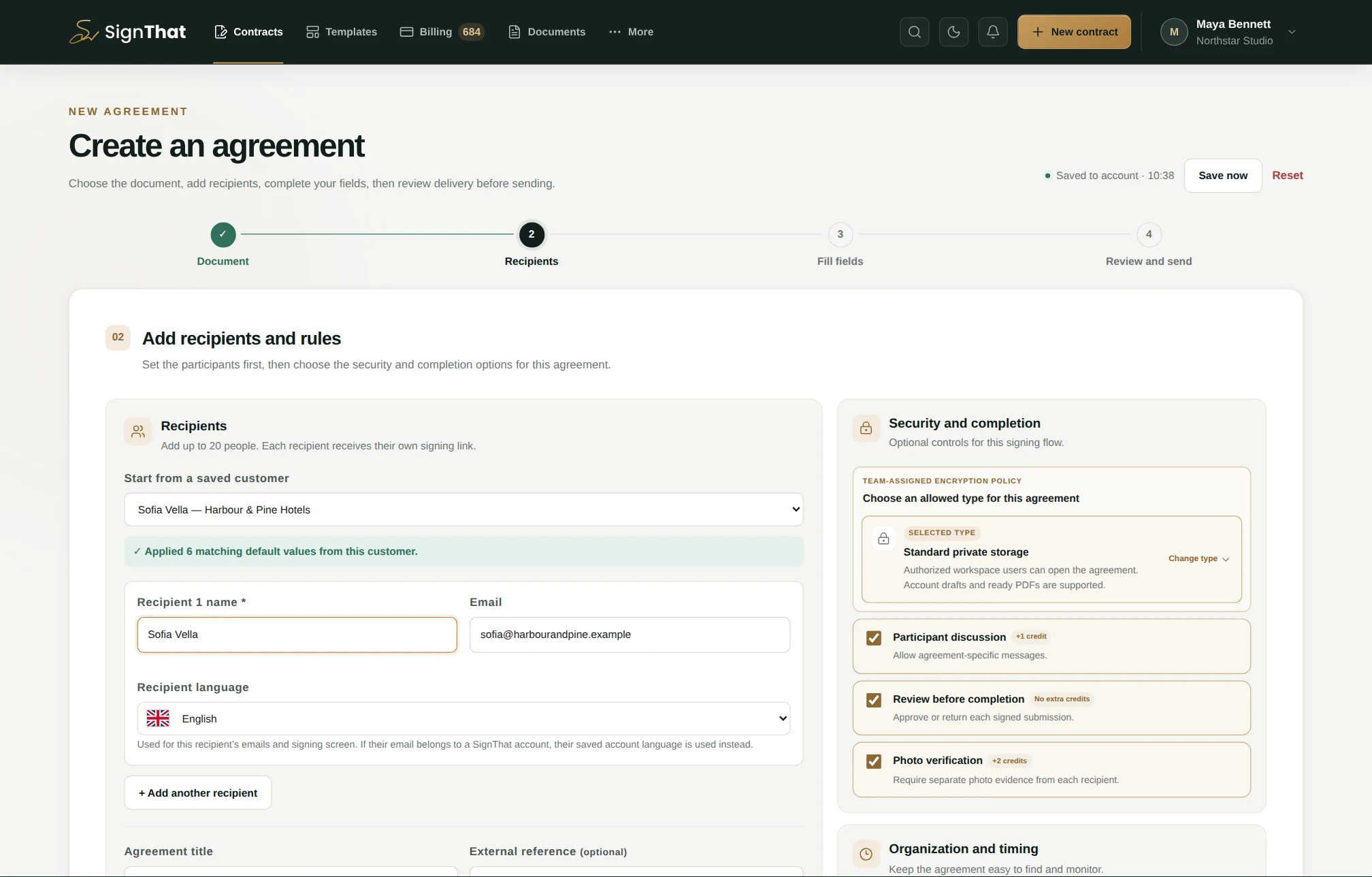
Task: Click the 02 step badge
Action: pyautogui.click(x=118, y=337)
